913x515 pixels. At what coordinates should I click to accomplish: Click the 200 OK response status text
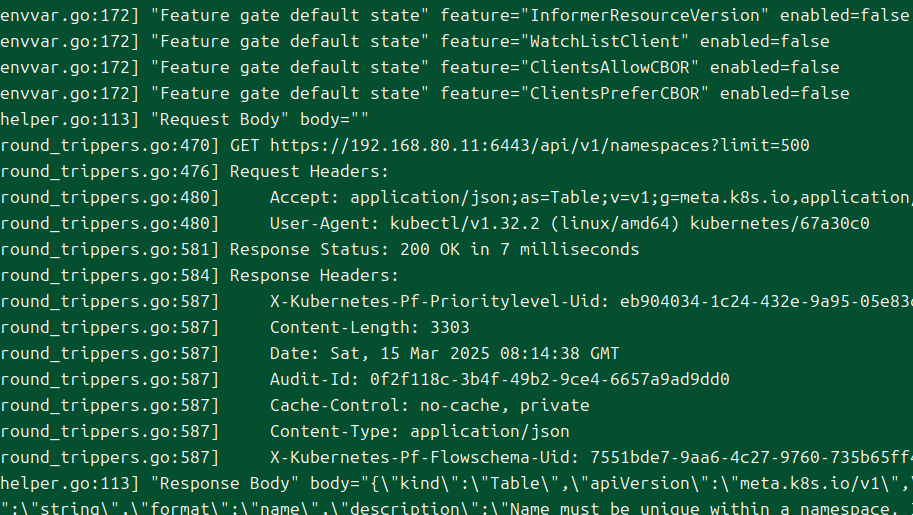[430, 249]
